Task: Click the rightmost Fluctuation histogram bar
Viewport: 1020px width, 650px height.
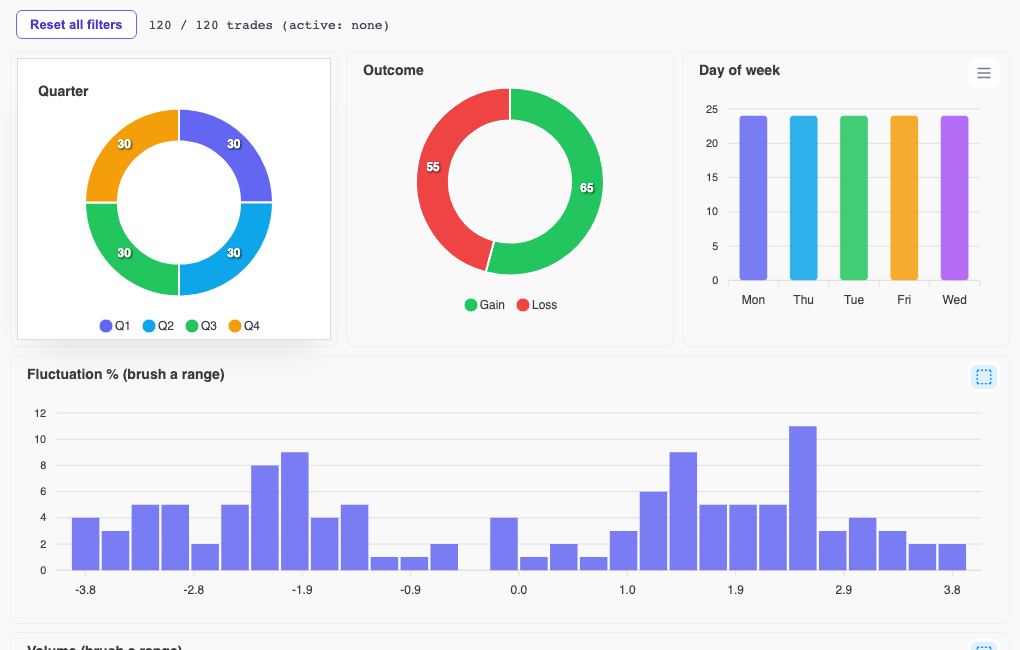Action: (952, 557)
